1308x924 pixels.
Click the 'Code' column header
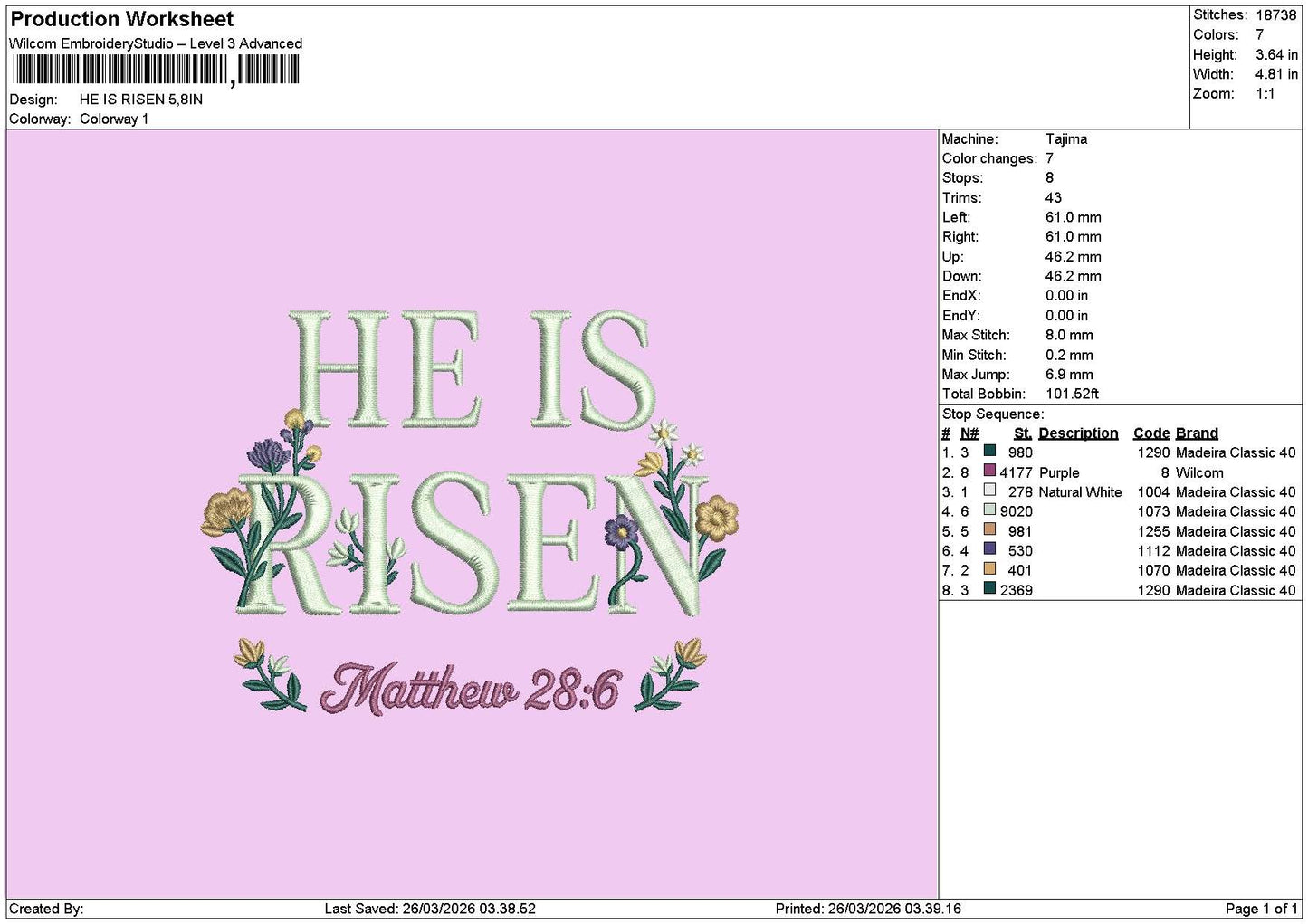tap(1151, 433)
